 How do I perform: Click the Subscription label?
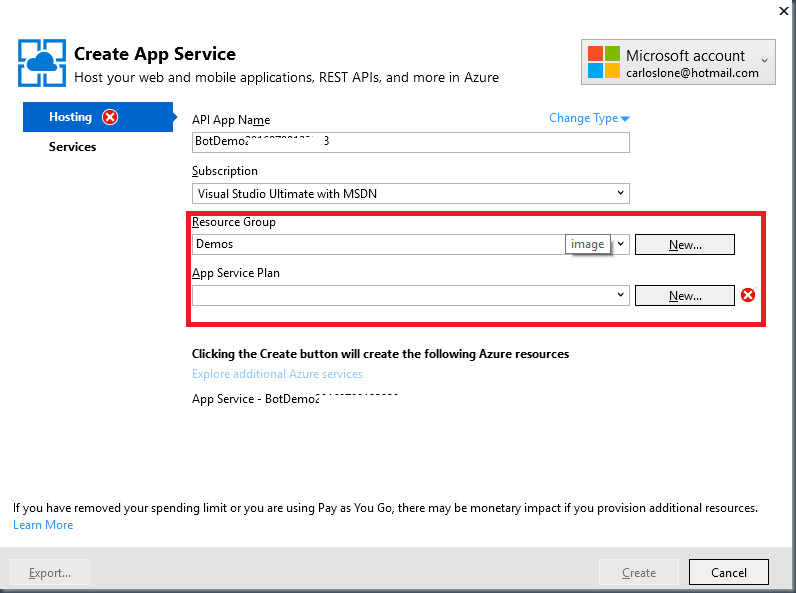(224, 171)
